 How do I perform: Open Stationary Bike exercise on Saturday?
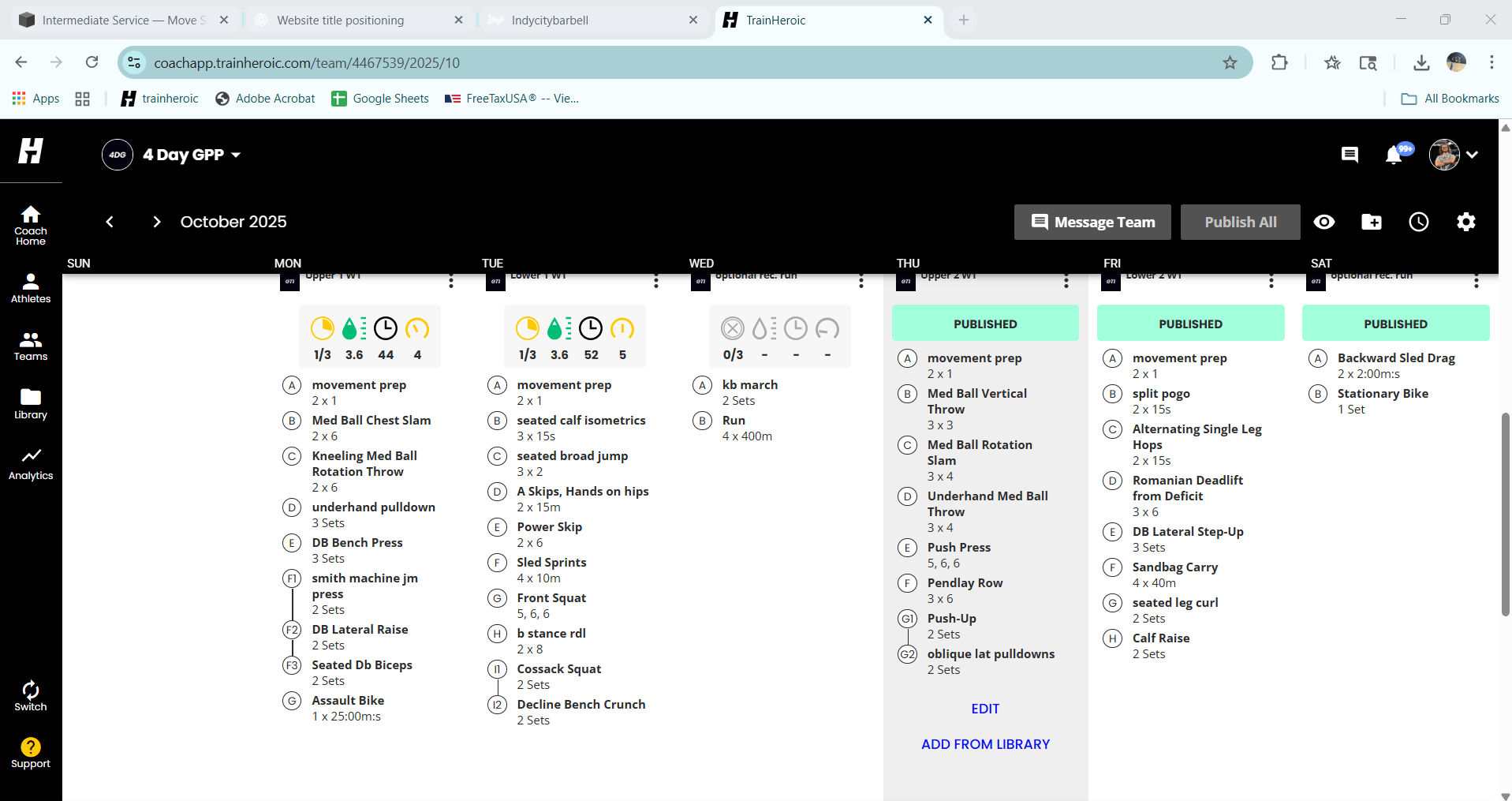[x=1383, y=394]
